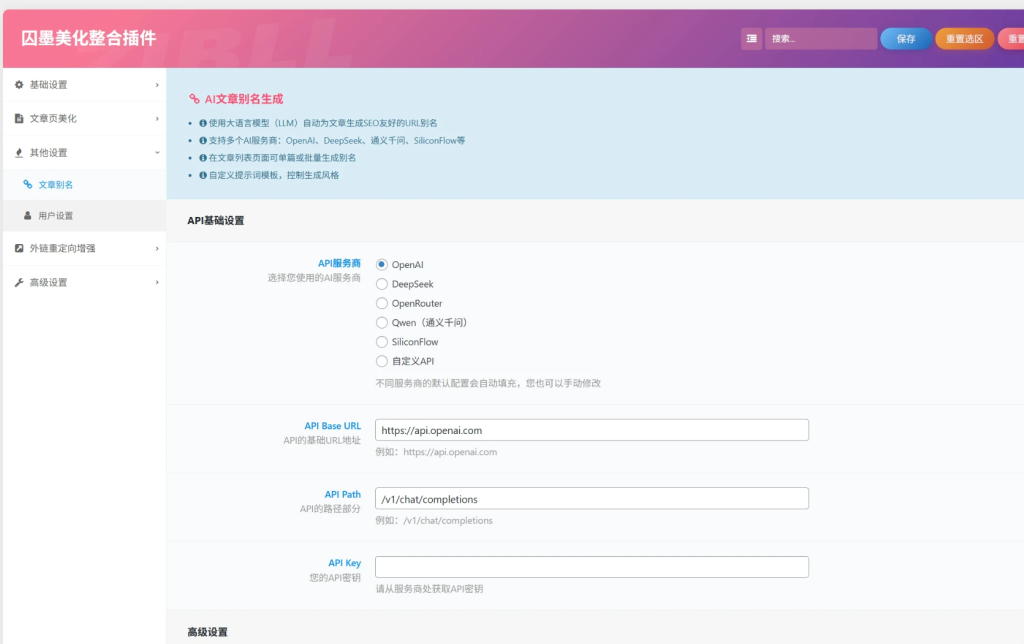This screenshot has width=1024, height=644.
Task: Select the 自定义API radio button
Action: [x=381, y=361]
